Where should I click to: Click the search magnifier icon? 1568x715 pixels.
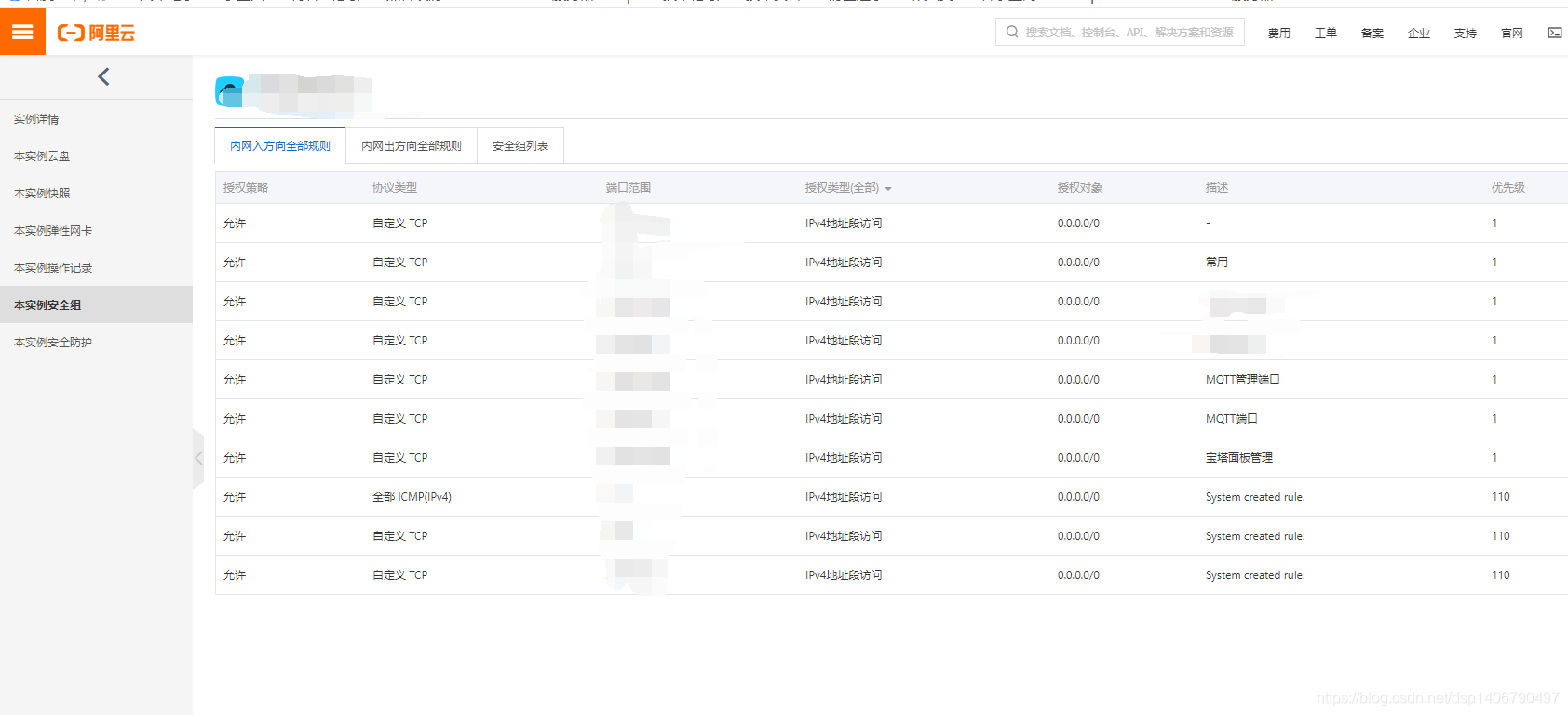click(x=1011, y=32)
